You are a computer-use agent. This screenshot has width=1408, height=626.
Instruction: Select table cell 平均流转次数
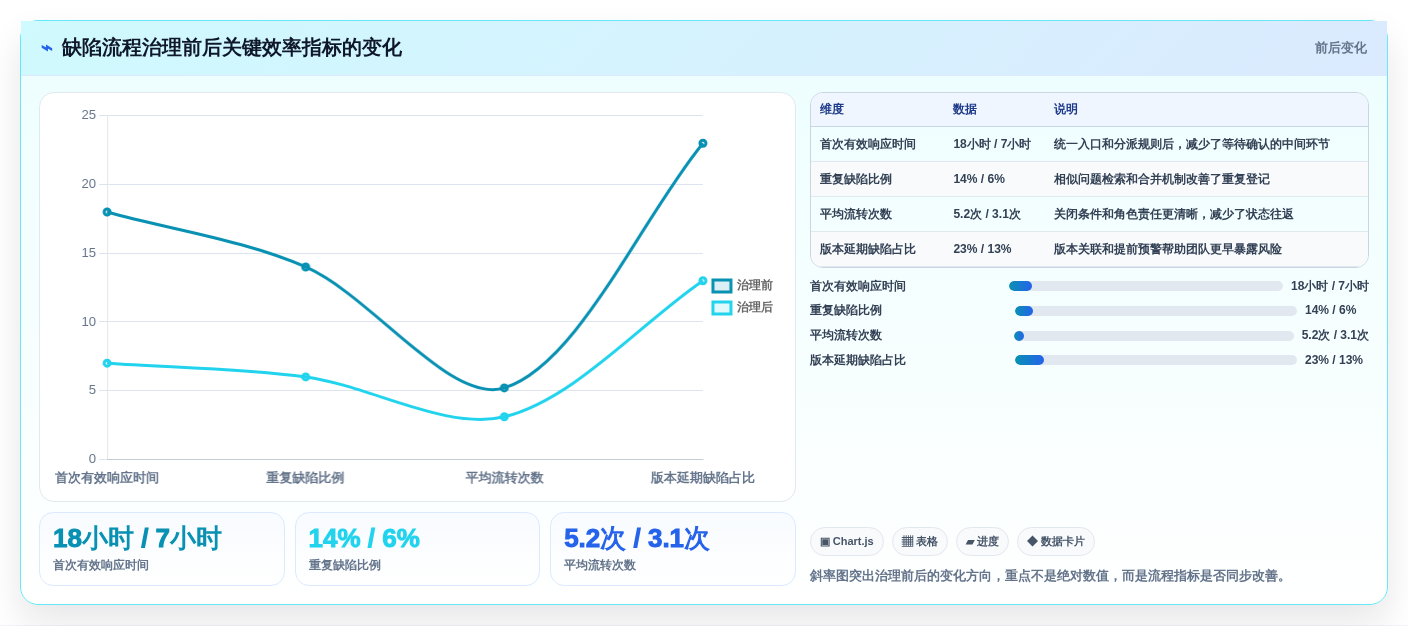pyautogui.click(x=856, y=214)
